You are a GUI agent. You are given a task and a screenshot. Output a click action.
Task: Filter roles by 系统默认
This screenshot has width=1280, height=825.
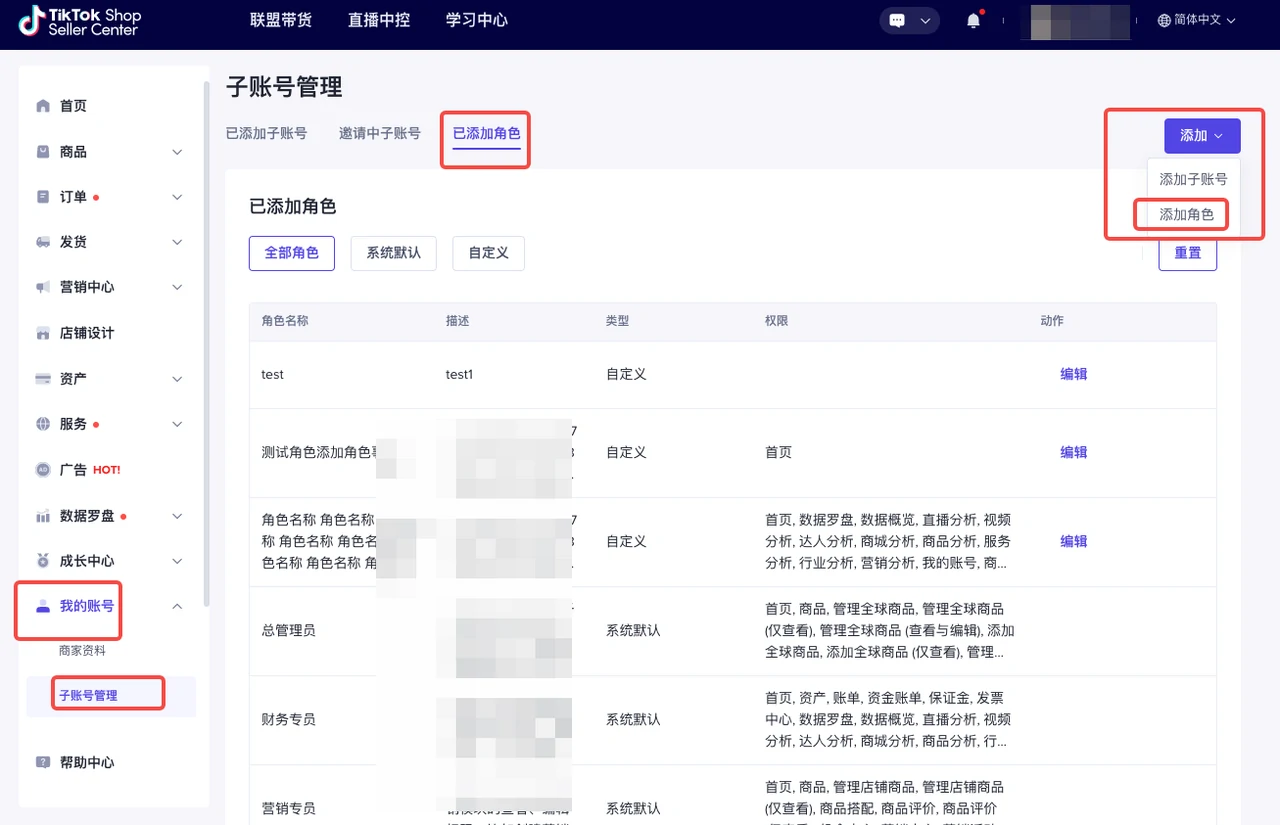(x=393, y=253)
